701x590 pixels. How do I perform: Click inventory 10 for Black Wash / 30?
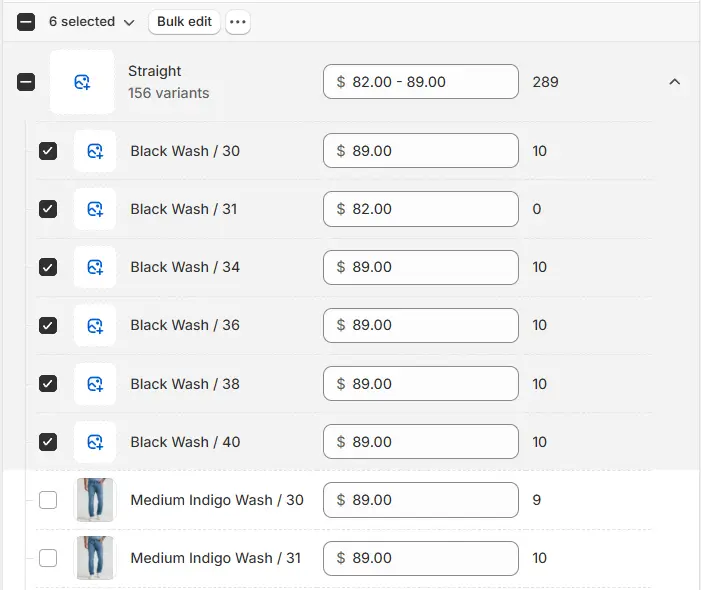pos(540,151)
